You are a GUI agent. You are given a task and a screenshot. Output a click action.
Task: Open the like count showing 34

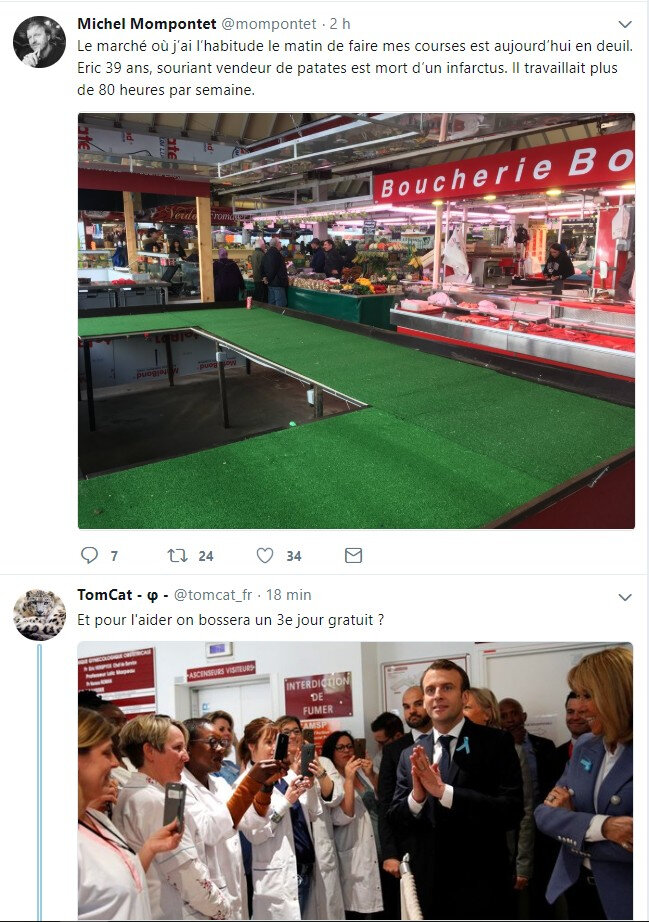(294, 556)
